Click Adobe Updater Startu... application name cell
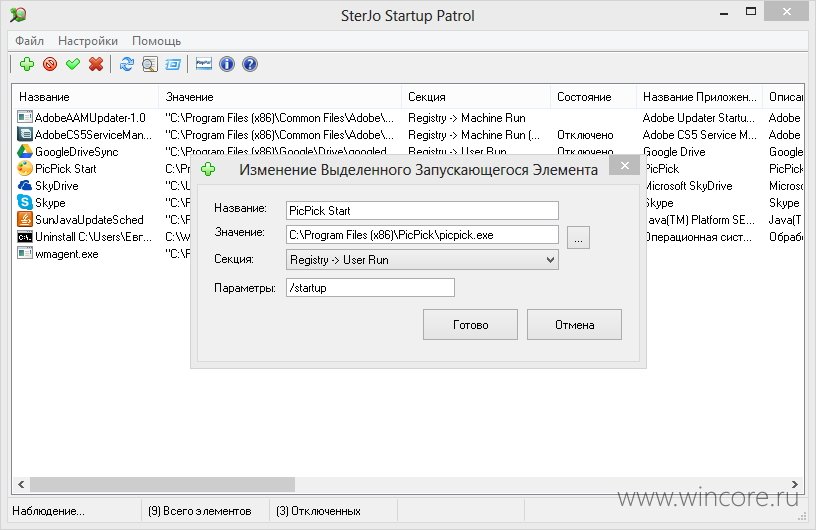The height and width of the screenshot is (530, 816). tap(698, 118)
